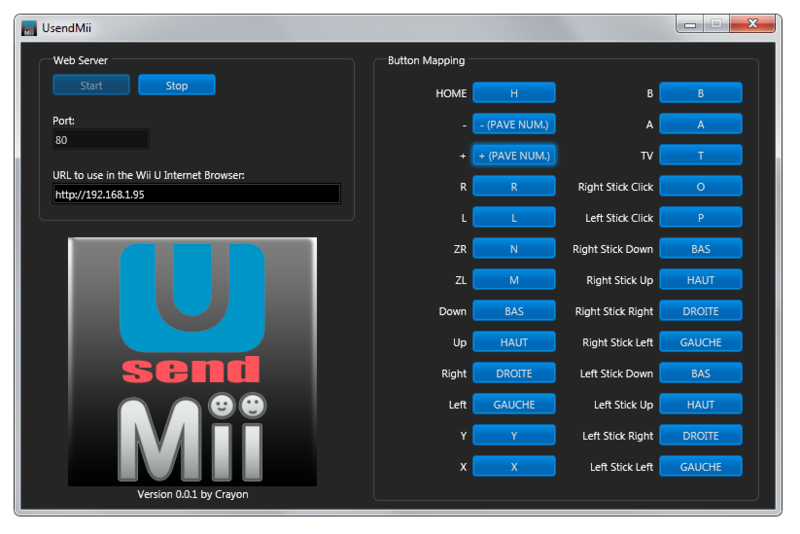Click the UsendMii title bar app icon

coord(29,25)
